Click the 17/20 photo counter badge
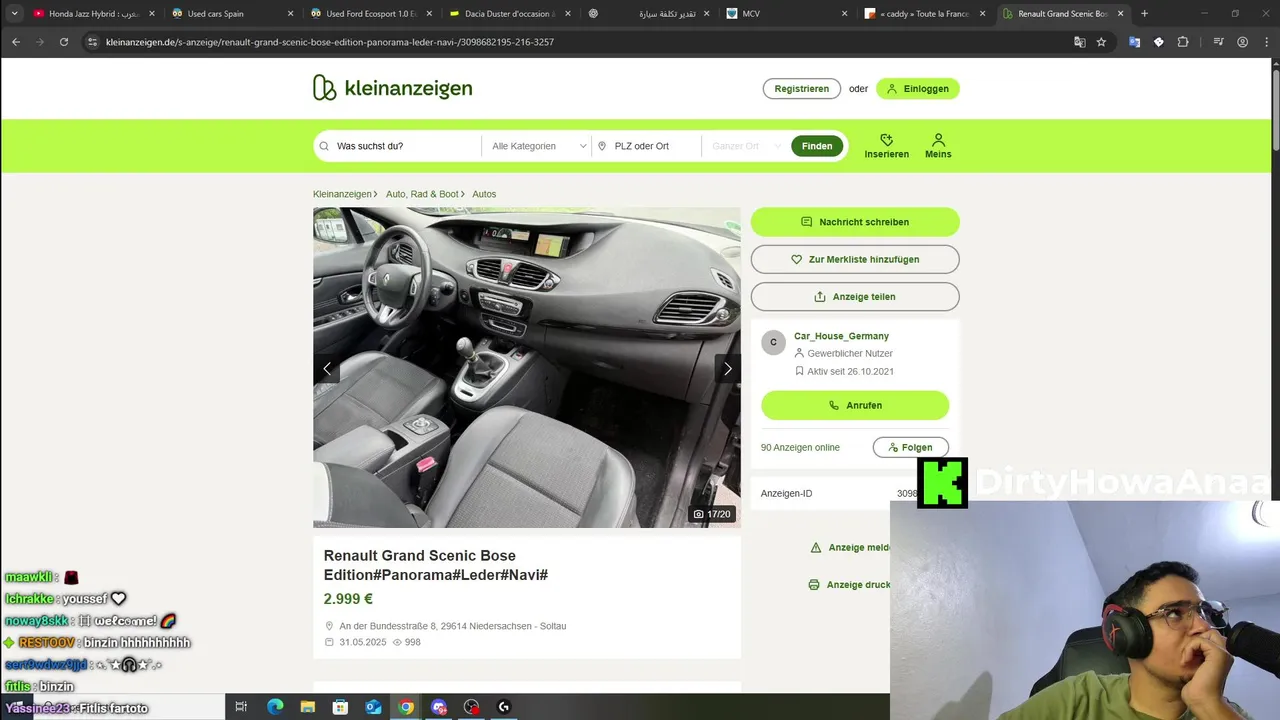The image size is (1280, 720). (x=712, y=514)
